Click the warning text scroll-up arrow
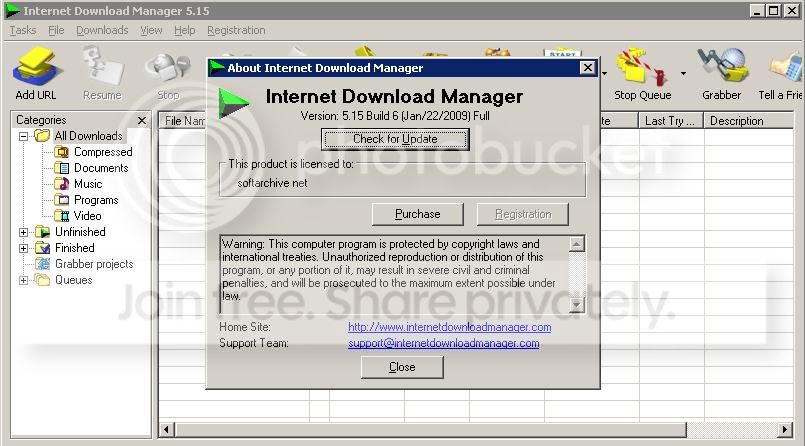The height and width of the screenshot is (446, 805). 577,244
